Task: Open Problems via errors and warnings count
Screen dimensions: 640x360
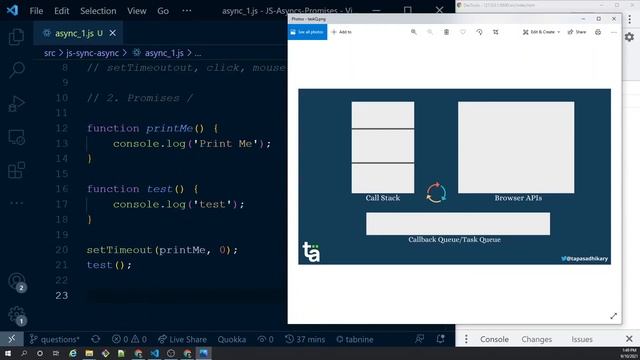Action: [129, 339]
